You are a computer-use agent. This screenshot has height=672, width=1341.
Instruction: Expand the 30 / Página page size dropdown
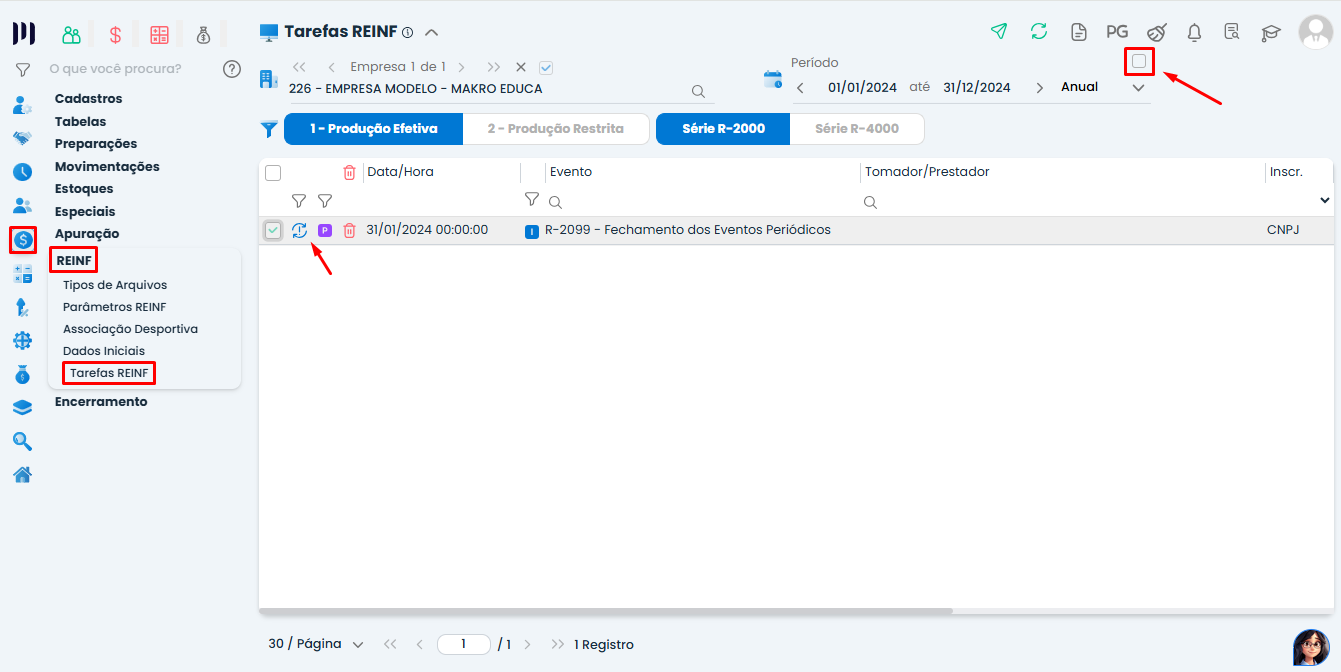[x=316, y=645]
